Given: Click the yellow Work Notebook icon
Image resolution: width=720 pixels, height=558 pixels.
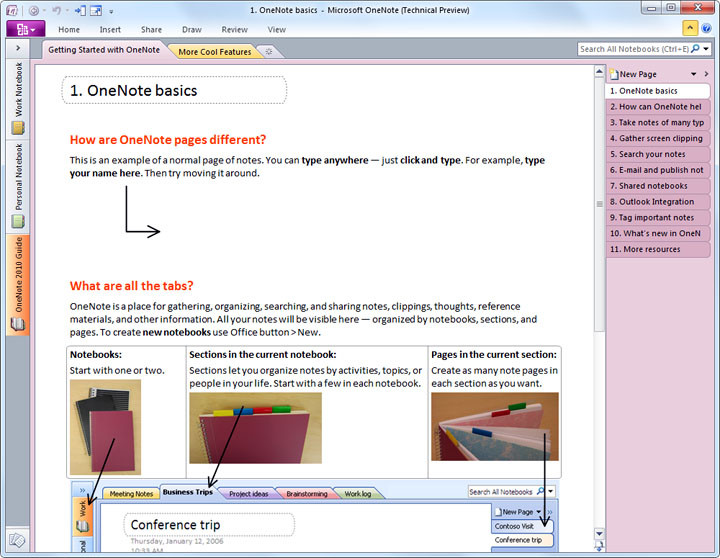Looking at the screenshot, I should pyautogui.click(x=18, y=128).
